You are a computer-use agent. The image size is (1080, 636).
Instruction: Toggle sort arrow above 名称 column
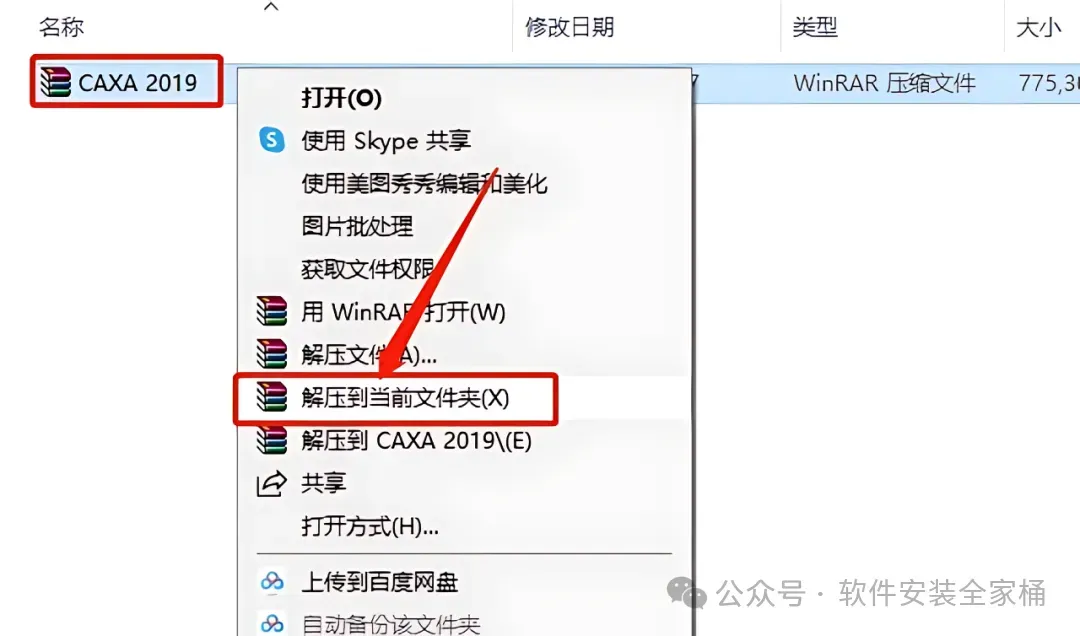coord(271,7)
